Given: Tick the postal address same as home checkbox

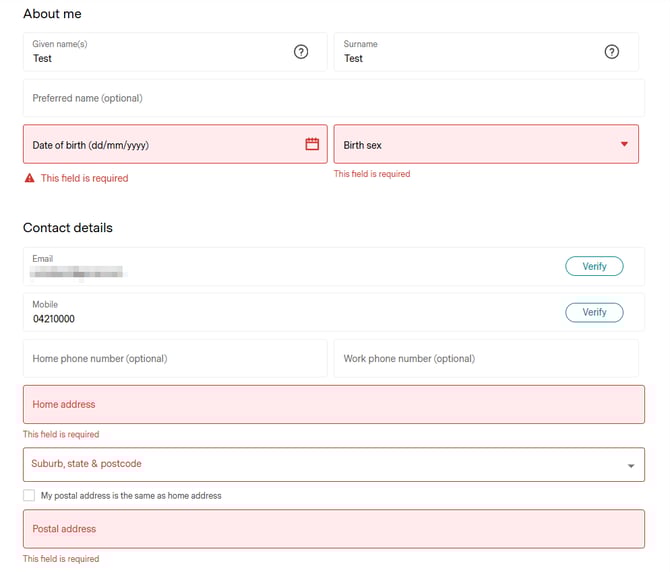Looking at the screenshot, I should click(29, 495).
